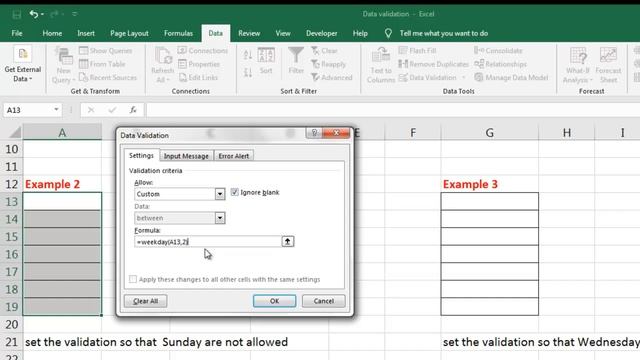Select the Review ribbon tab
640x360 pixels.
pyautogui.click(x=249, y=33)
